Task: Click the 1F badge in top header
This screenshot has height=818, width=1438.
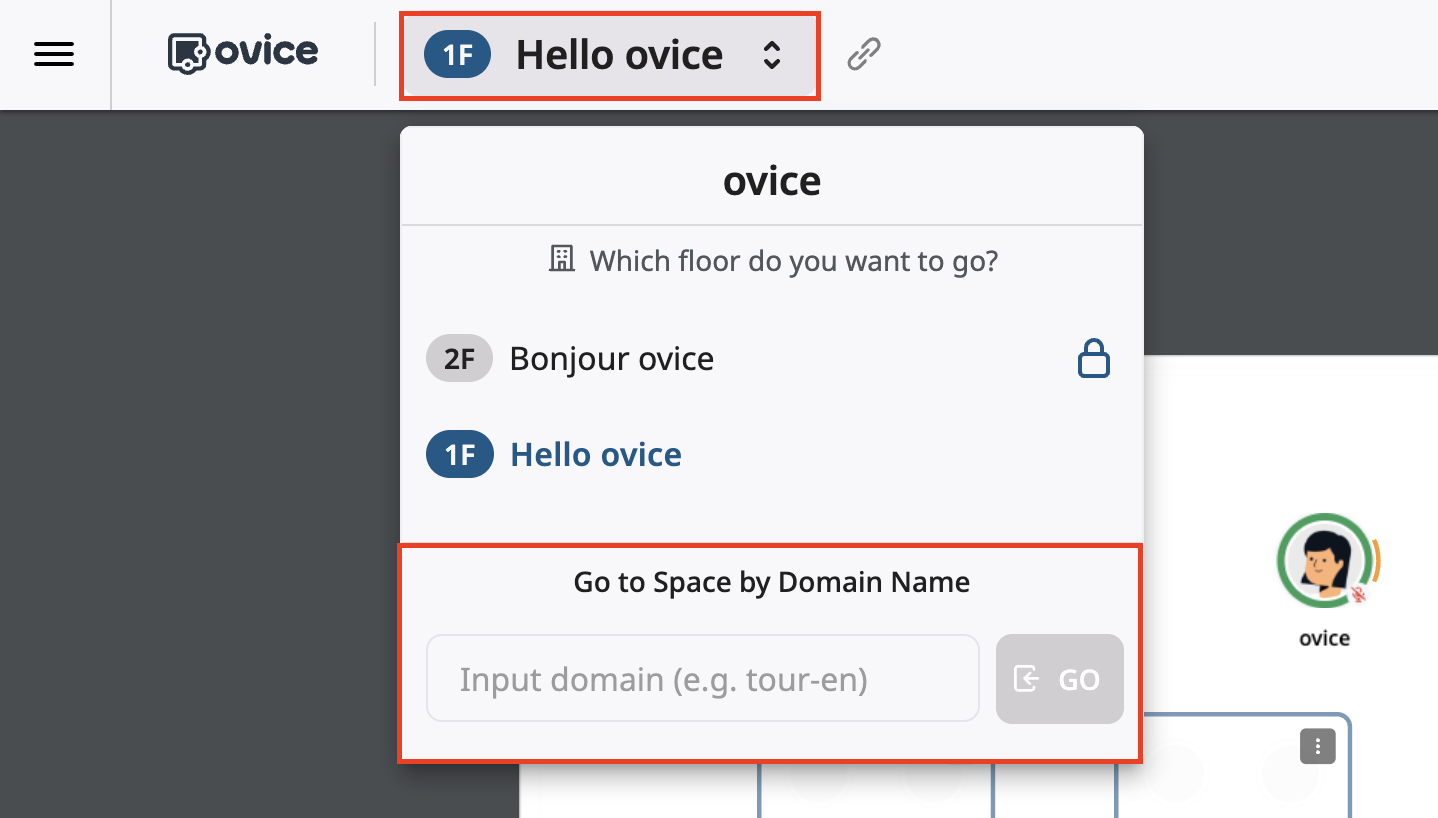Action: pos(457,55)
